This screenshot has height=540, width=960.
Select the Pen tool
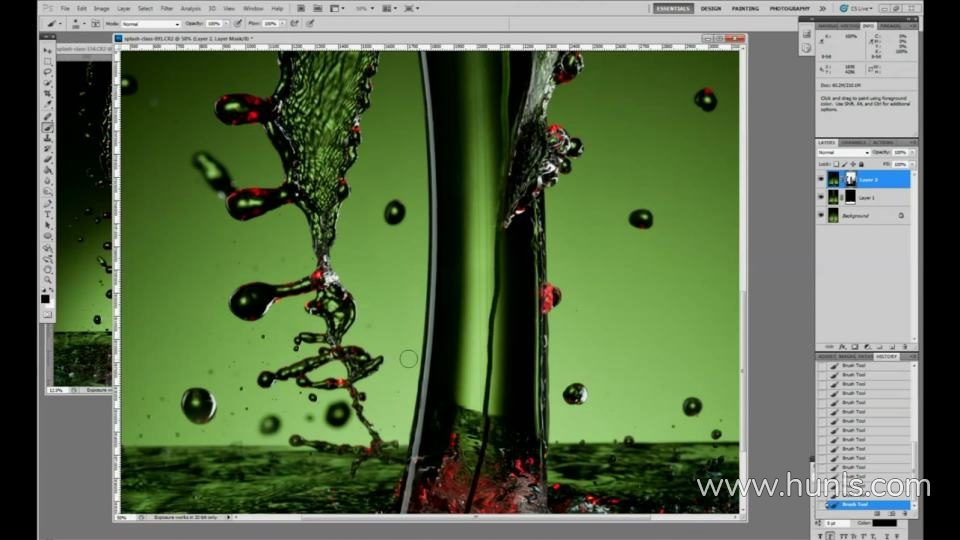48,204
